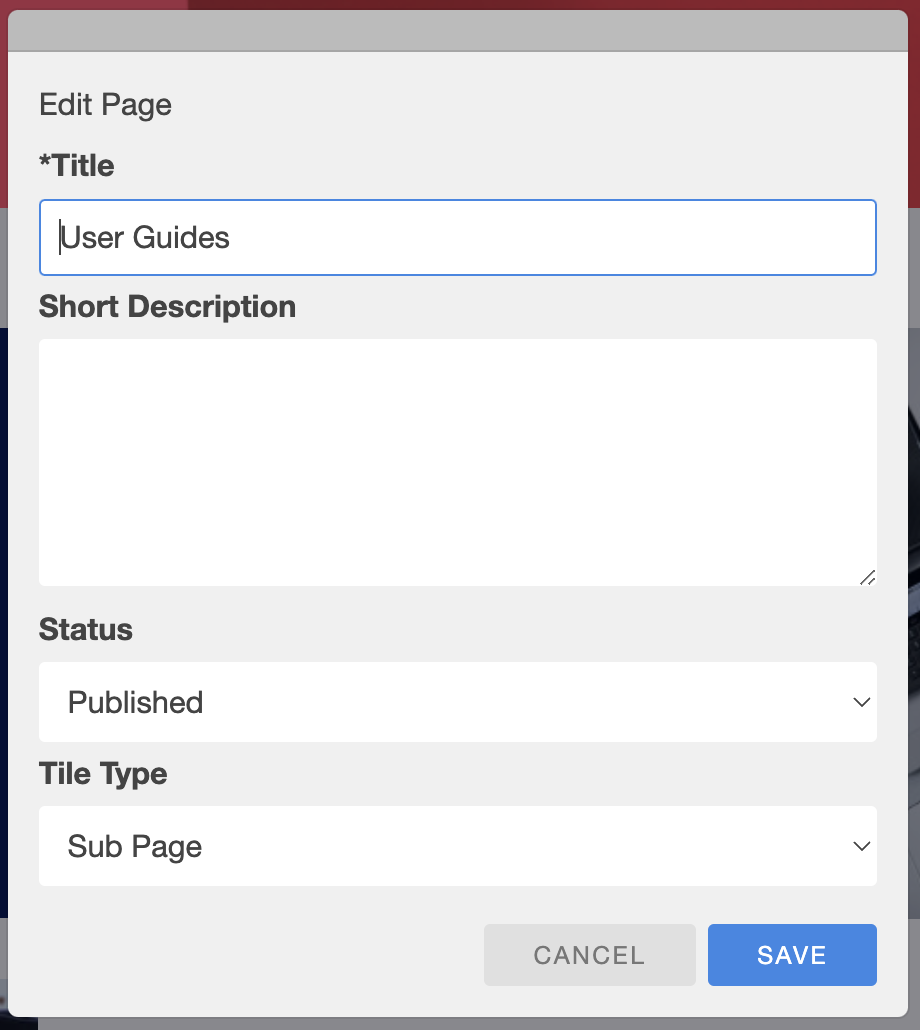Select the Sub Page option text
This screenshot has height=1030, width=920.
pos(135,847)
